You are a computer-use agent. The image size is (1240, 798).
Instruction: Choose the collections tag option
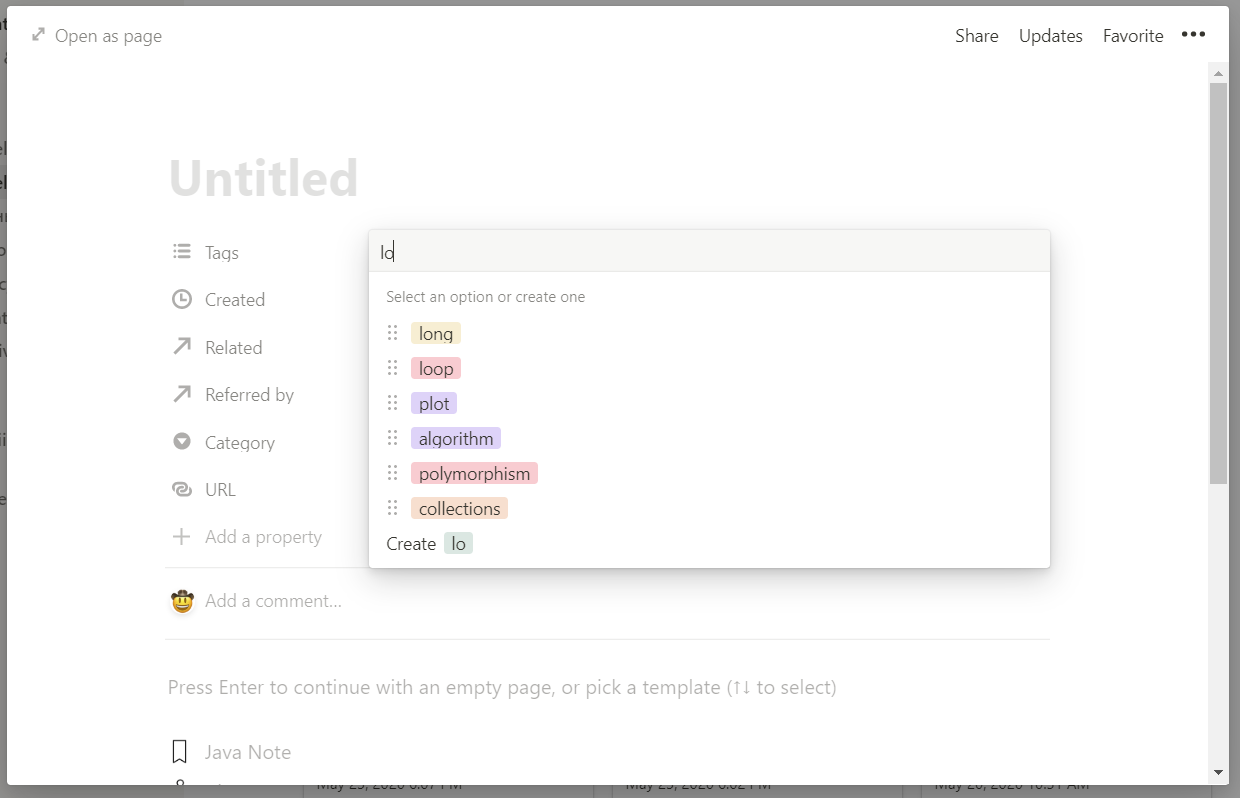[459, 509]
